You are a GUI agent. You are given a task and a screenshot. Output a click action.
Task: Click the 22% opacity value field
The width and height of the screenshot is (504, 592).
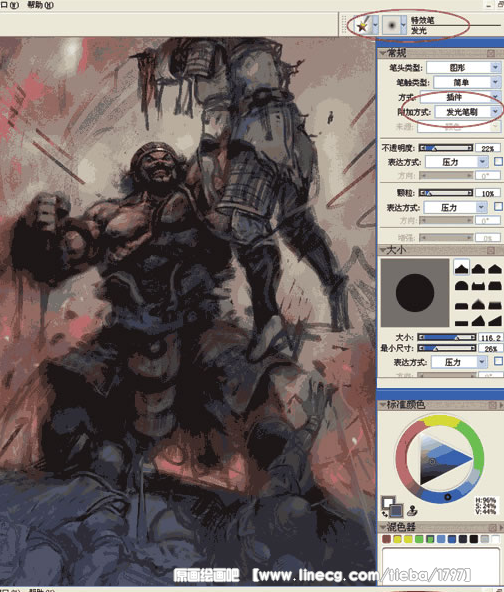488,148
